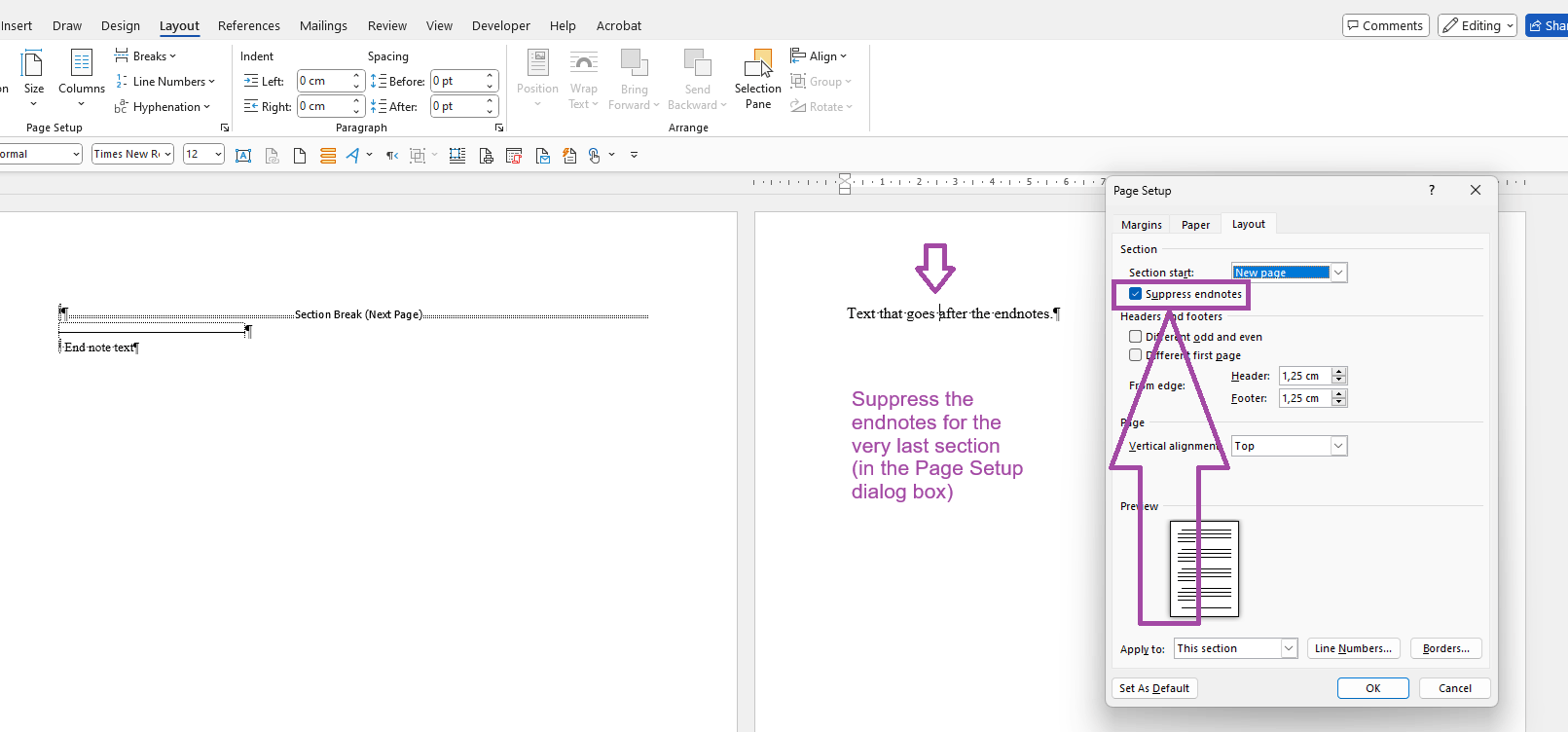Expand the Breaks menu
The image size is (1568, 732).
pos(146,56)
